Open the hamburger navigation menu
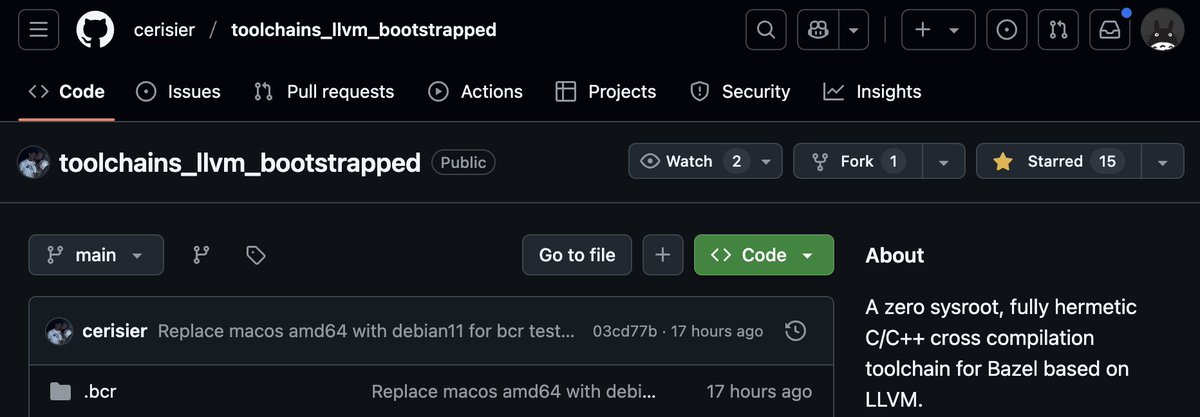 39,30
